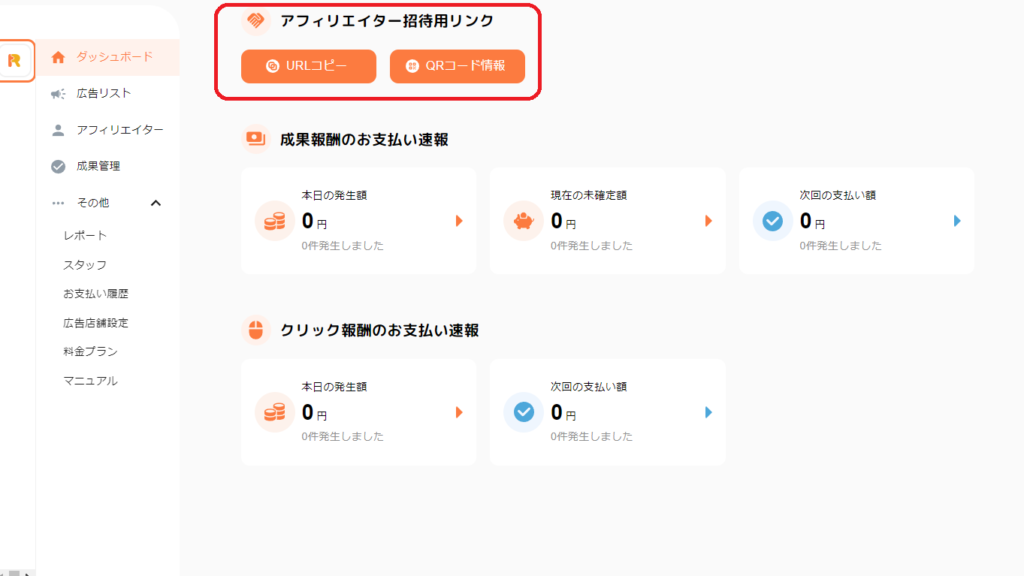Click the piggy bank icon in 現在の未確定額
The height and width of the screenshot is (576, 1024).
521,221
